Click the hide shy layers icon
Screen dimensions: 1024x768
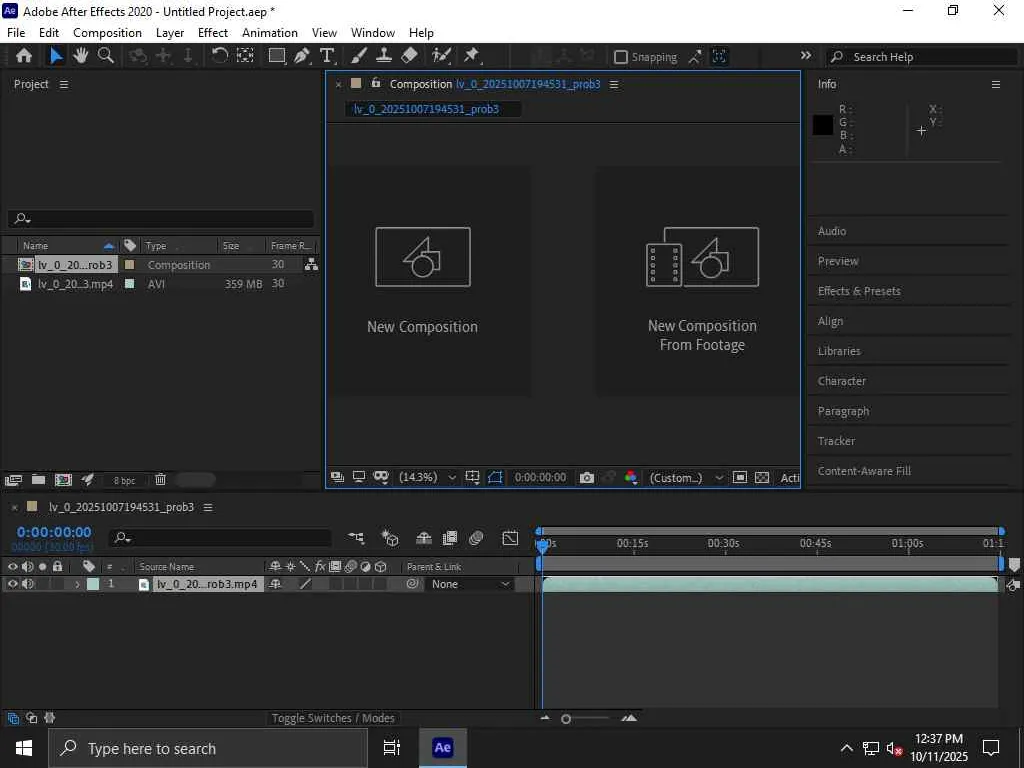(x=424, y=538)
